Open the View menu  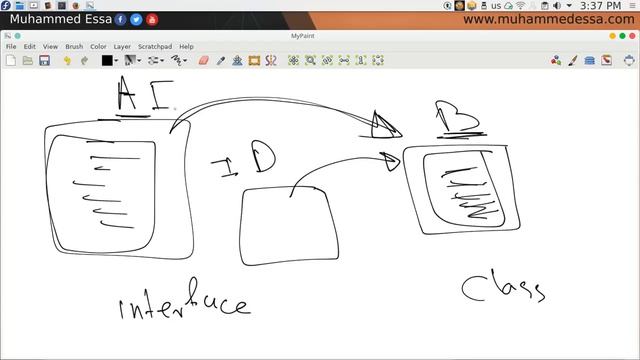coord(50,47)
